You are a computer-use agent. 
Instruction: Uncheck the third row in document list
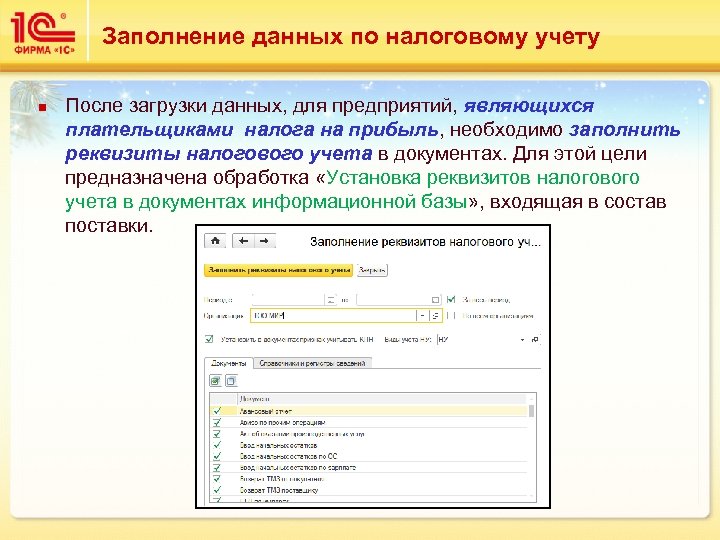(x=217, y=433)
